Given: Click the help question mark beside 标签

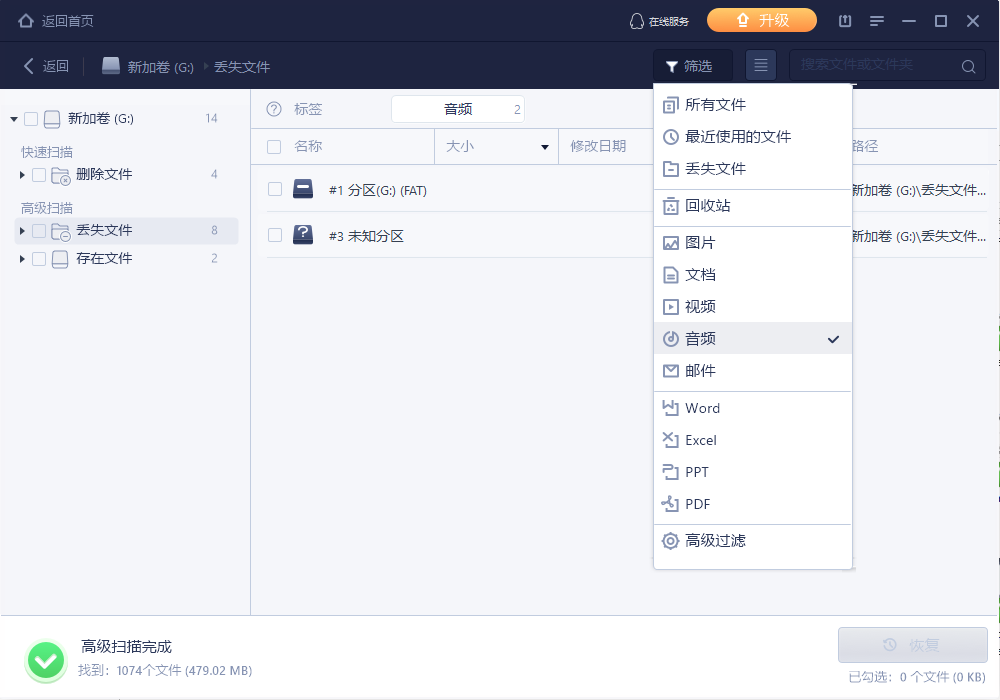Looking at the screenshot, I should (x=274, y=109).
